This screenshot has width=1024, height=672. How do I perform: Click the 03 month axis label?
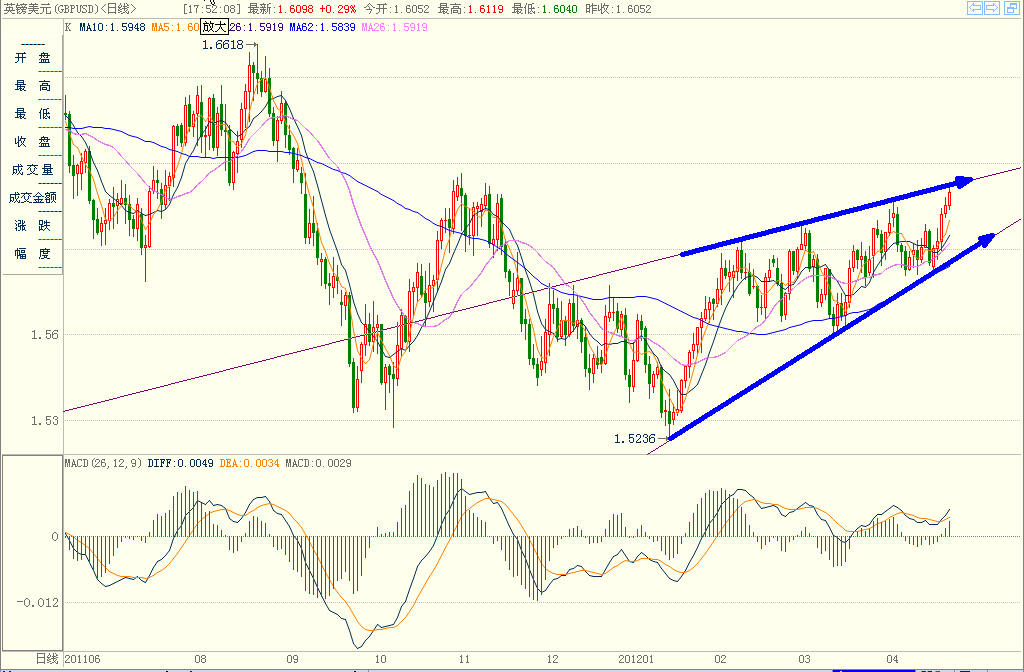point(805,659)
